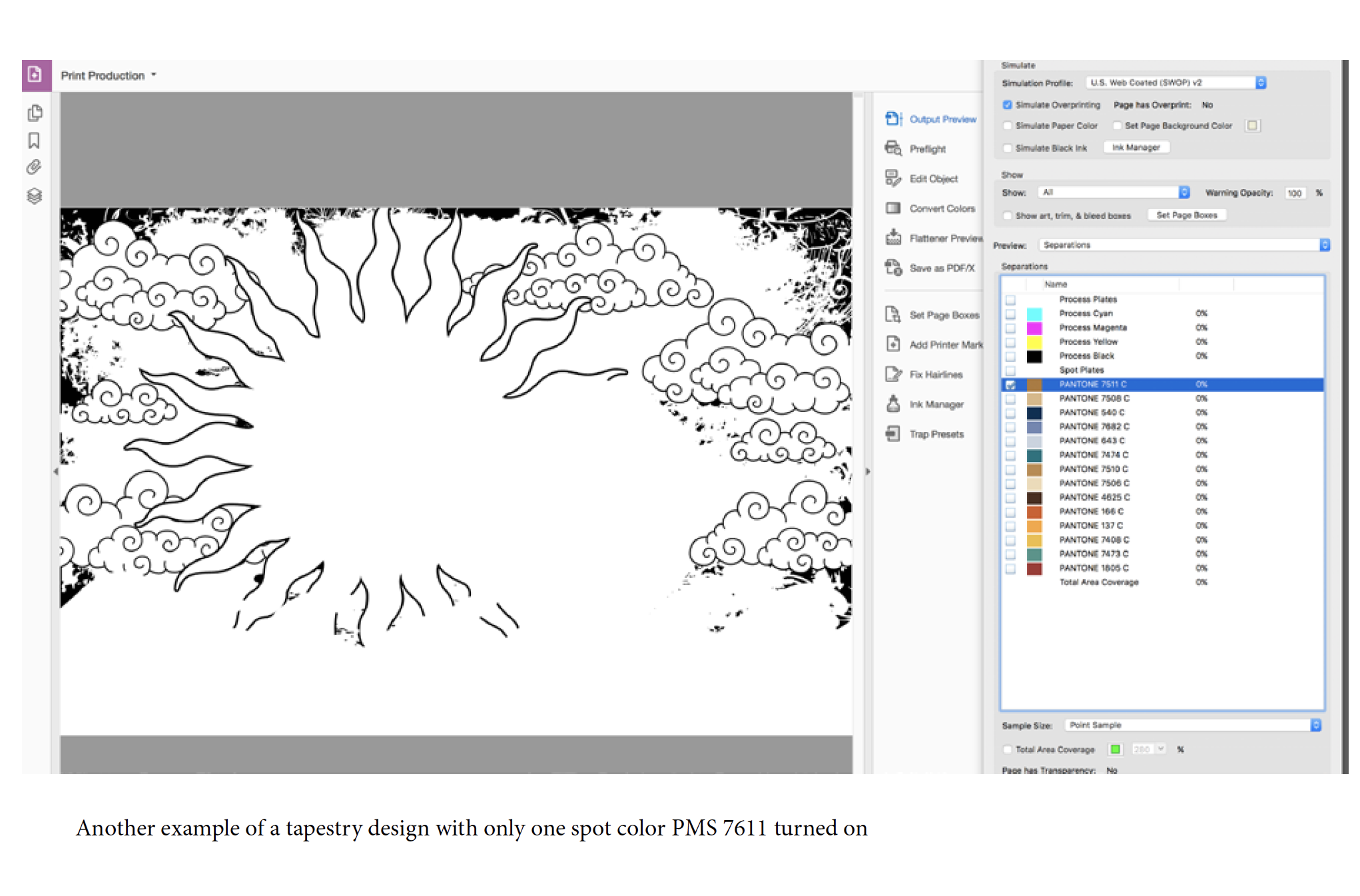Click the Output Preview tool icon
This screenshot has height=896, width=1360.
click(x=893, y=119)
